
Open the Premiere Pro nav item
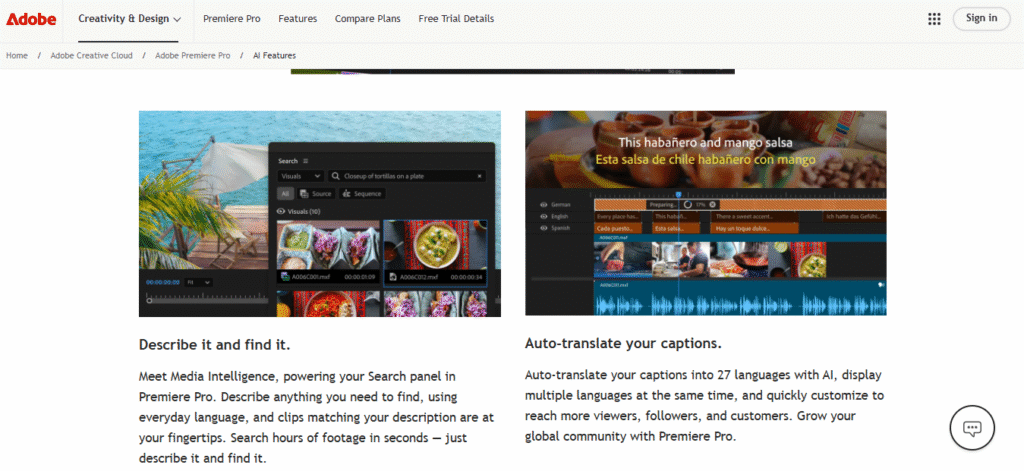pyautogui.click(x=232, y=19)
